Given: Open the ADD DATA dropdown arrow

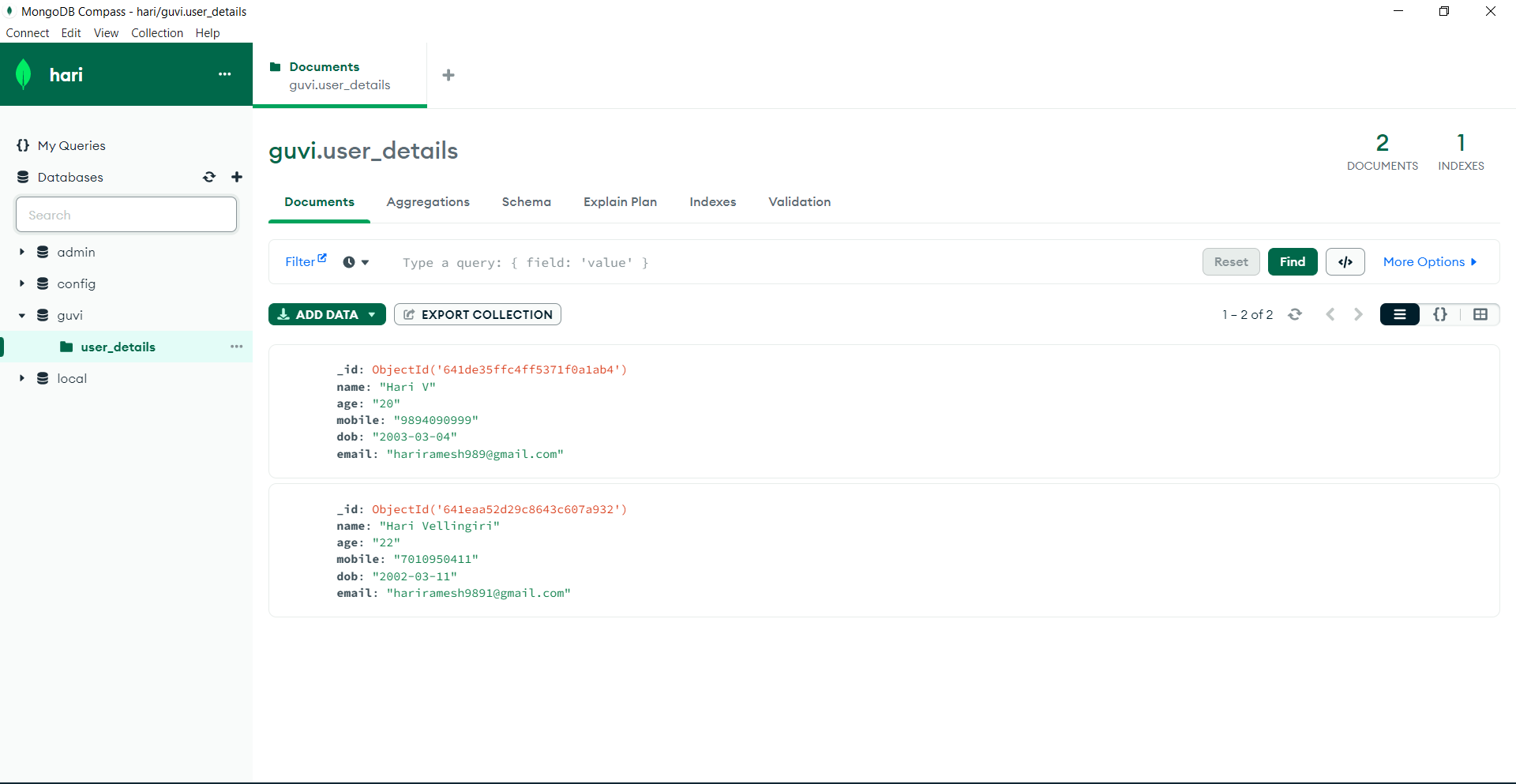Looking at the screenshot, I should pos(370,314).
